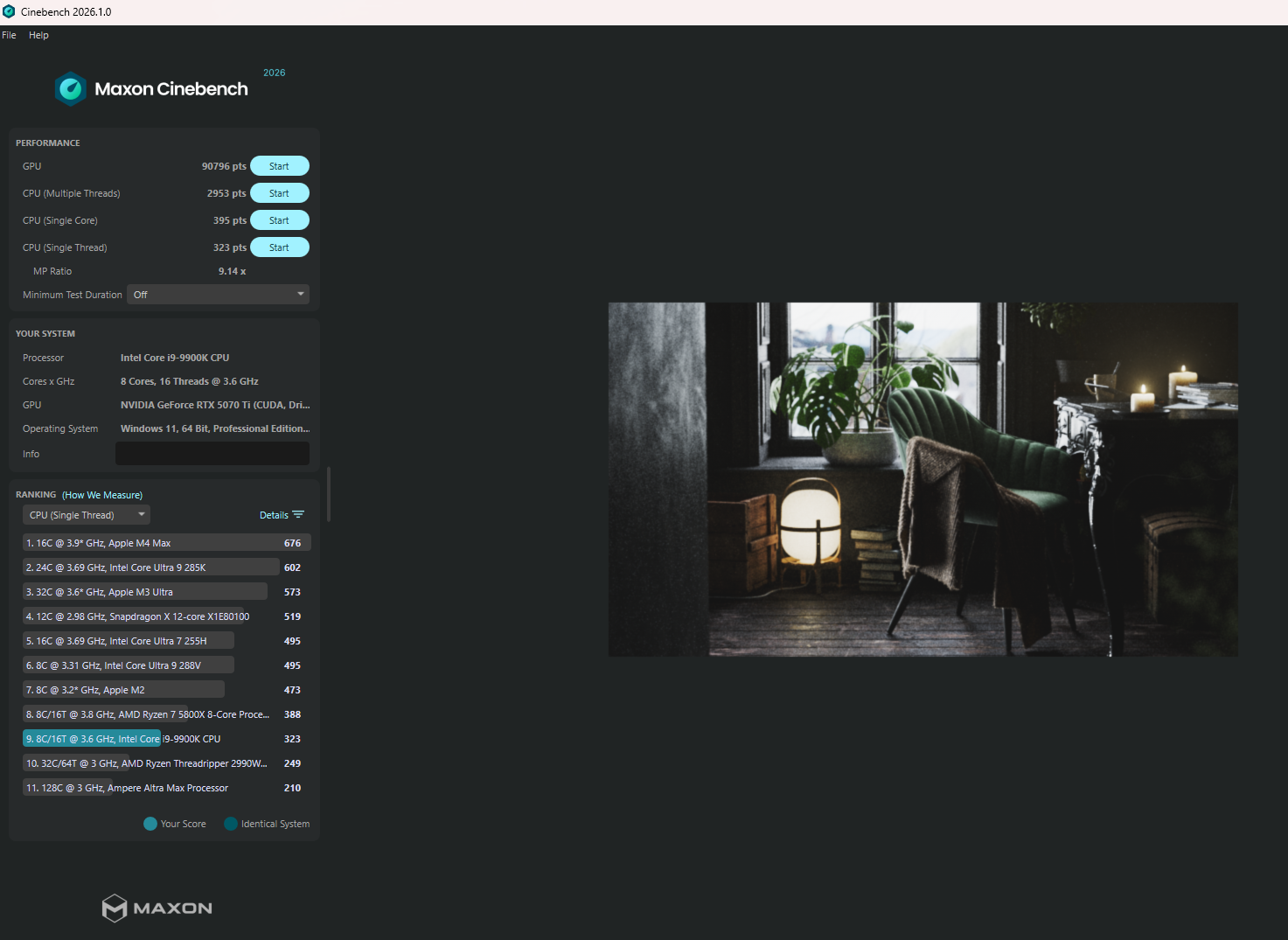Screen dimensions: 1288x940
Task: Click the Maxon logo at the bottom
Action: (x=157, y=908)
